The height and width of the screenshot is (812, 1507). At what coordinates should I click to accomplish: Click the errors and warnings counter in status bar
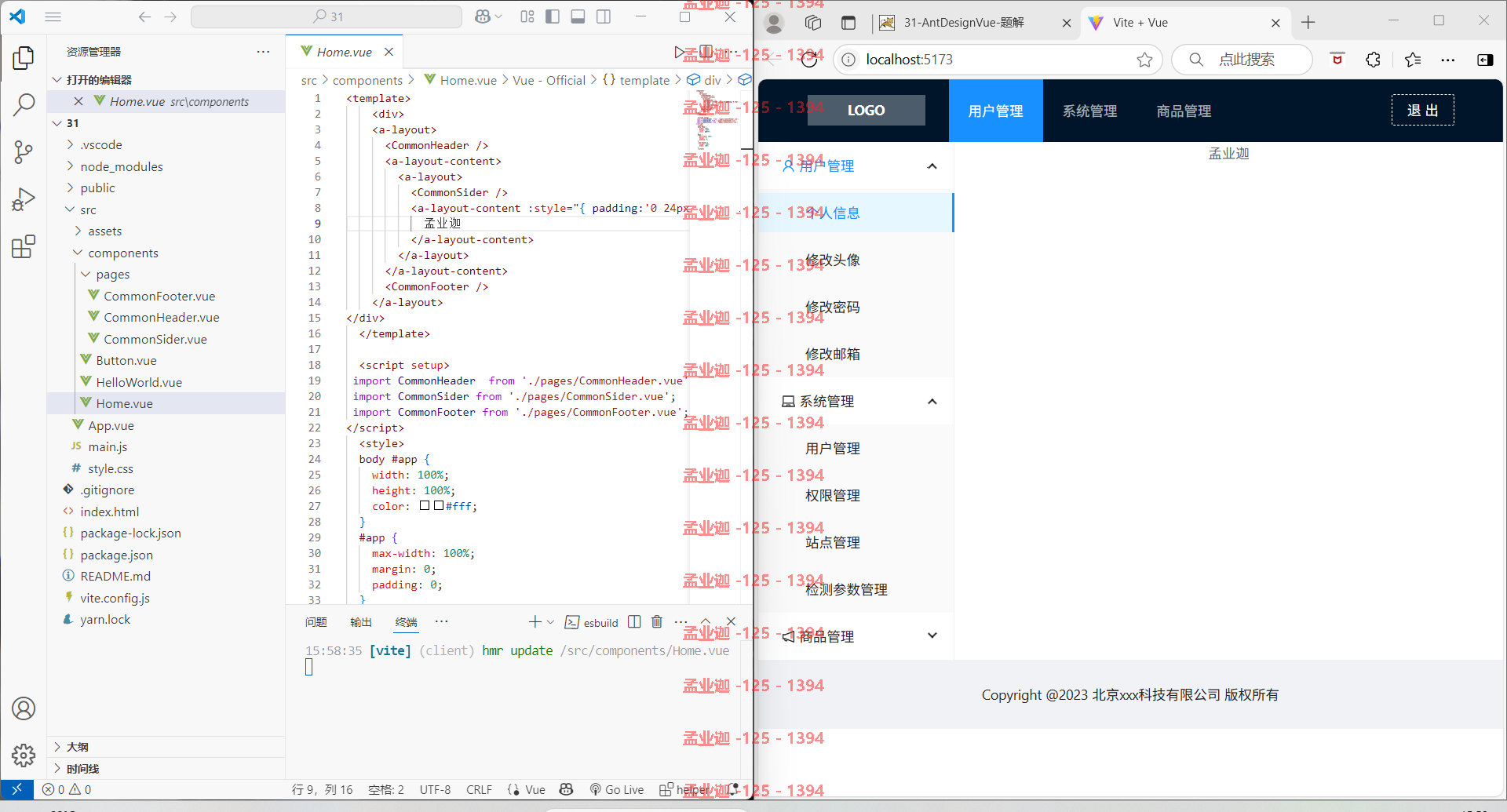pos(67,789)
